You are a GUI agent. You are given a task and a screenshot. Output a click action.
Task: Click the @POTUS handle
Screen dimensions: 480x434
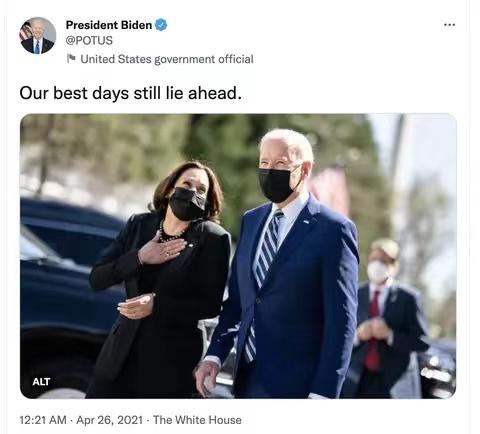tap(89, 40)
